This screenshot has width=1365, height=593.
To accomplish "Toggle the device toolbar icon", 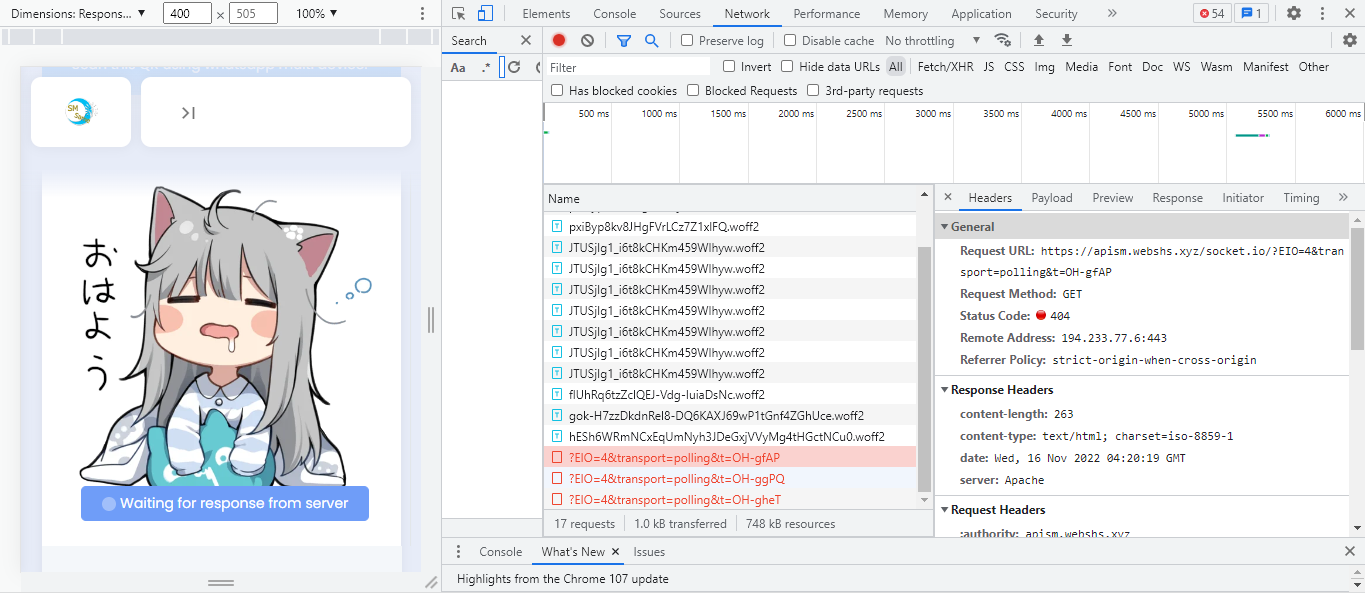I will coord(485,14).
